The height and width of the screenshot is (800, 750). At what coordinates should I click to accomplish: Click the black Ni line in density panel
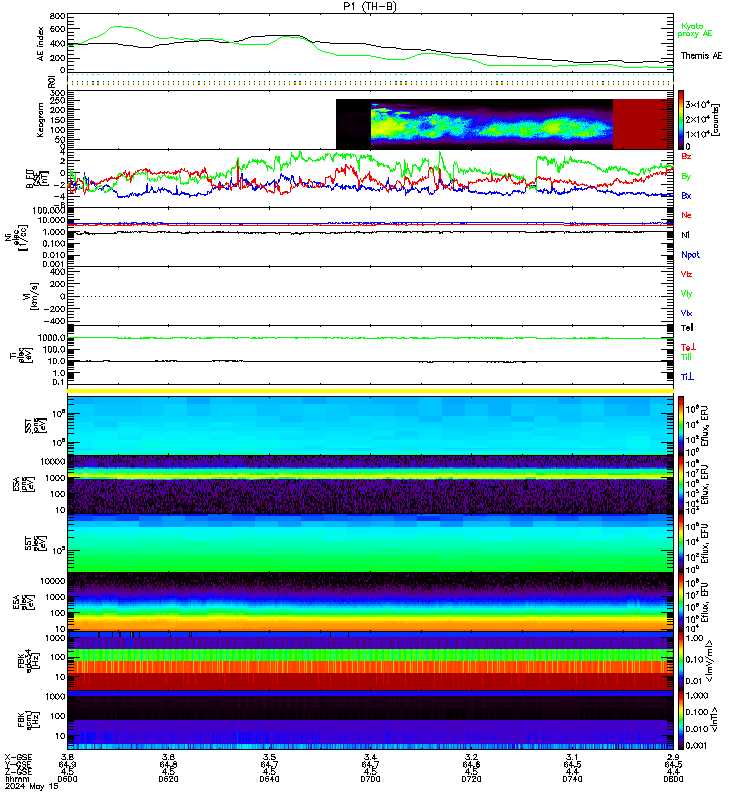point(370,233)
